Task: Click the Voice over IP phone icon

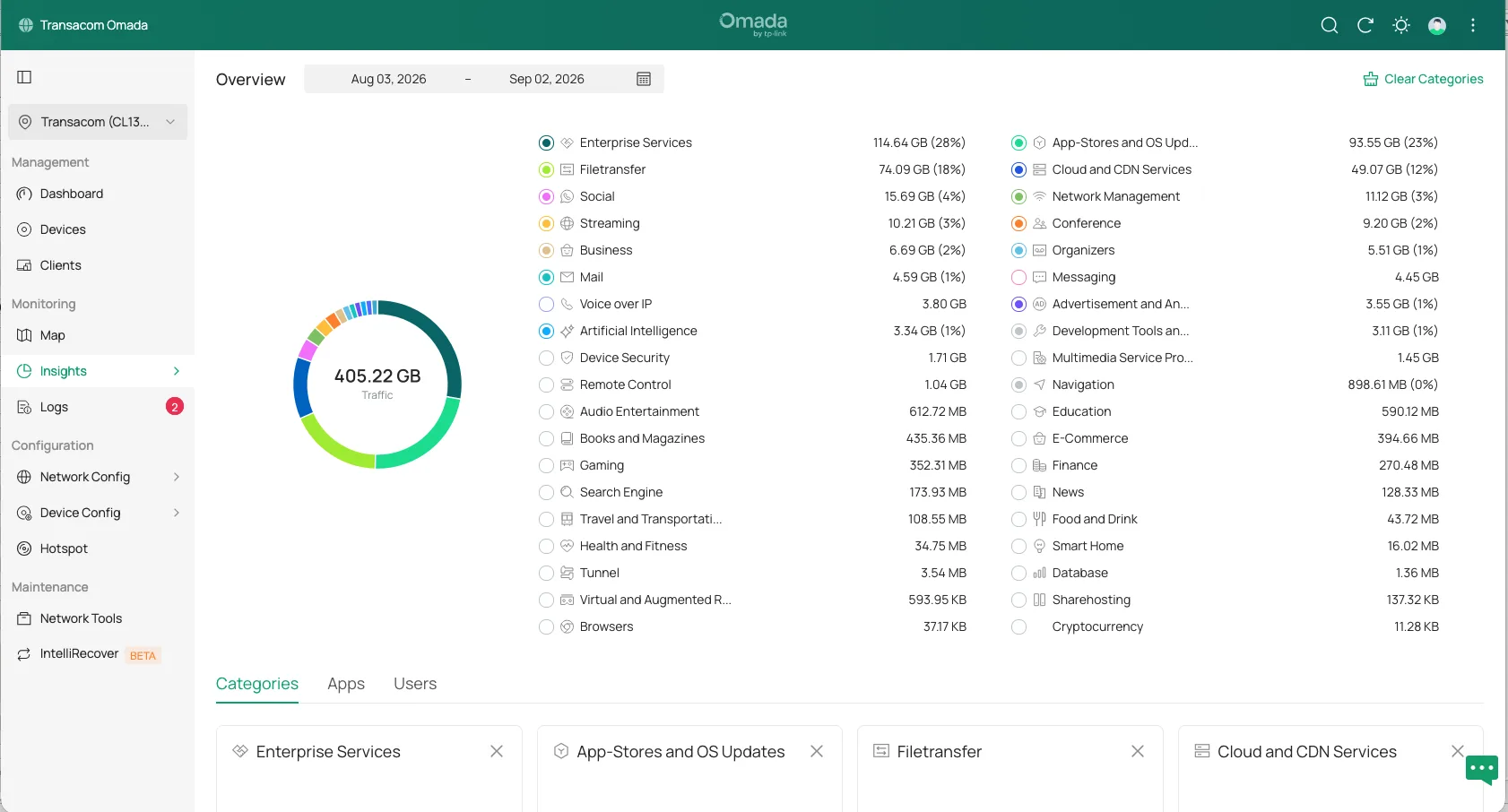Action: (x=567, y=304)
